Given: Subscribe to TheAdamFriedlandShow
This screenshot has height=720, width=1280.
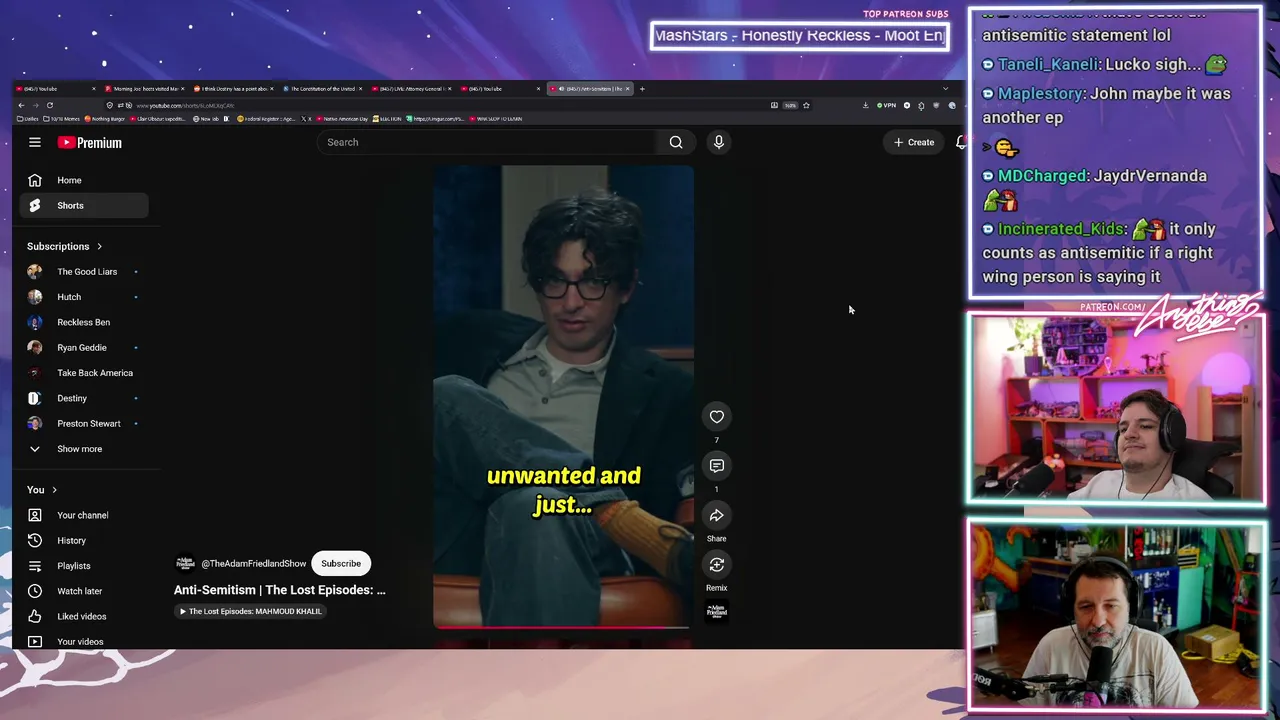Looking at the screenshot, I should [341, 563].
